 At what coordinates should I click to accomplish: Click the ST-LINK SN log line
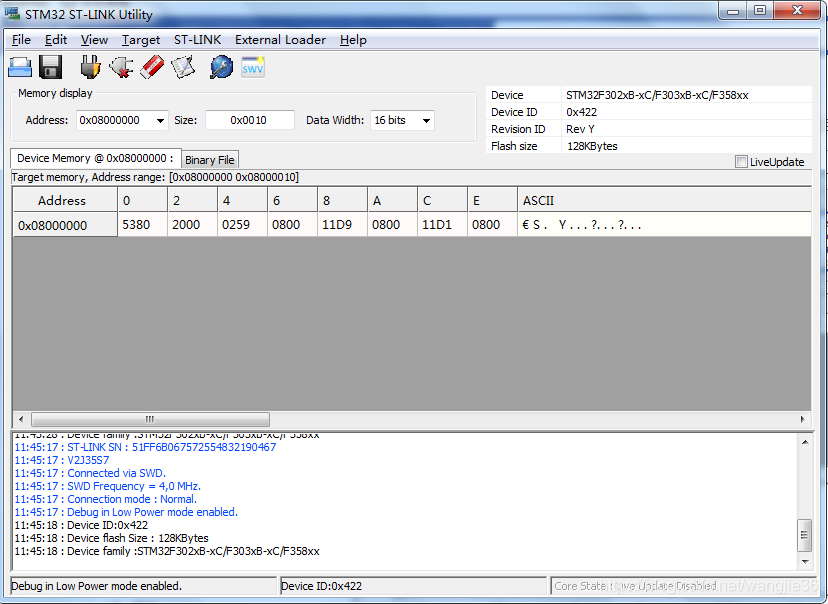[145, 447]
